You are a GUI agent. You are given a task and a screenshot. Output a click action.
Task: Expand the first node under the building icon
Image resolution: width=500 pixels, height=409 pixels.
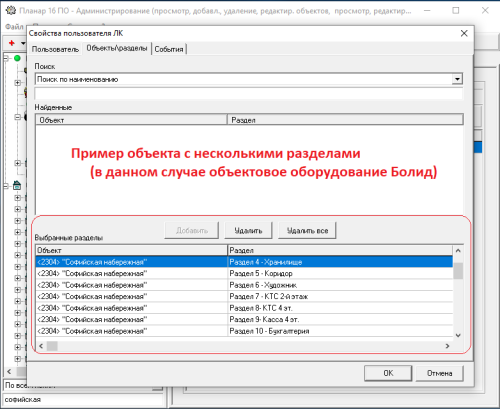17,198
